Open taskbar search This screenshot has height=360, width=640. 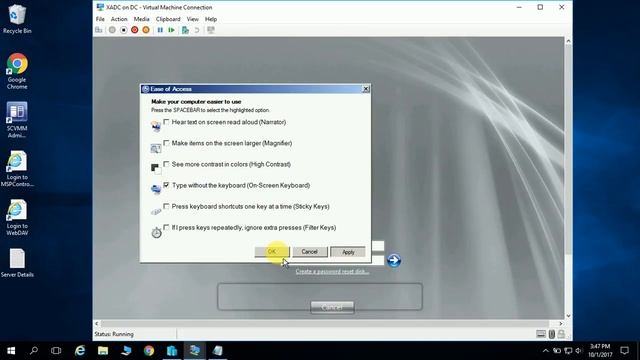pyautogui.click(x=34, y=351)
